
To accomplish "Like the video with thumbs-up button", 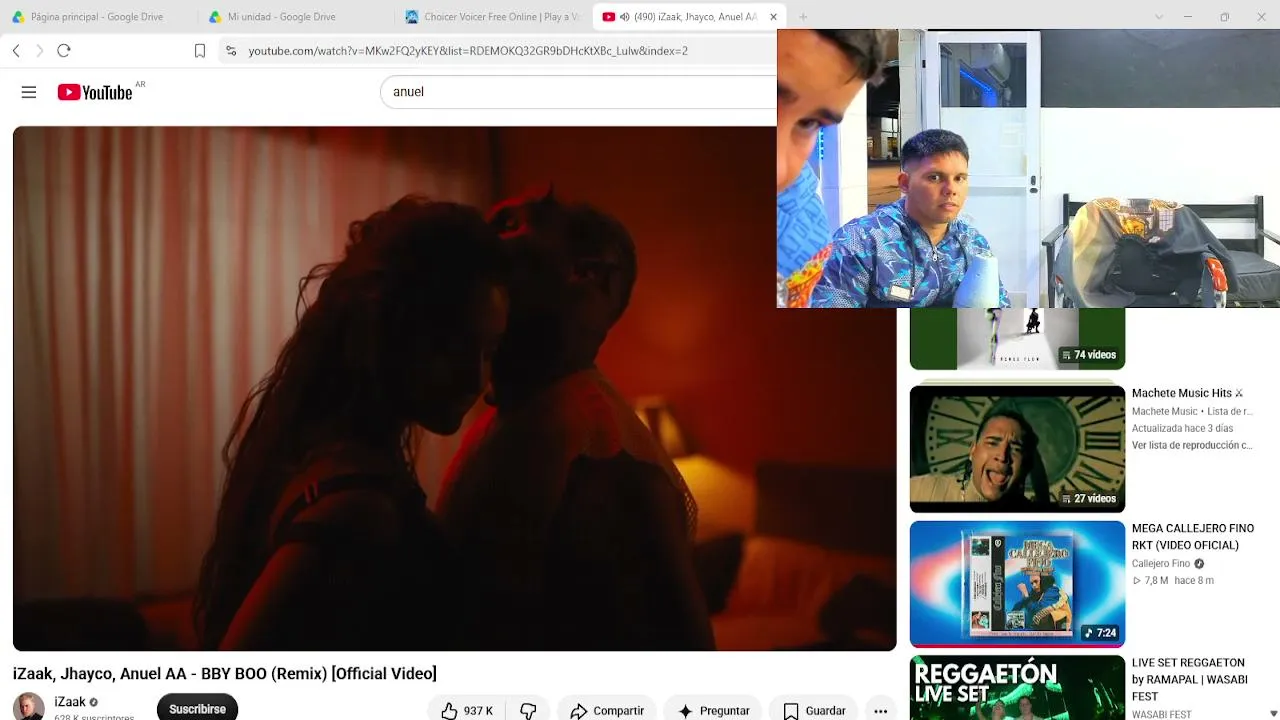I will [468, 710].
